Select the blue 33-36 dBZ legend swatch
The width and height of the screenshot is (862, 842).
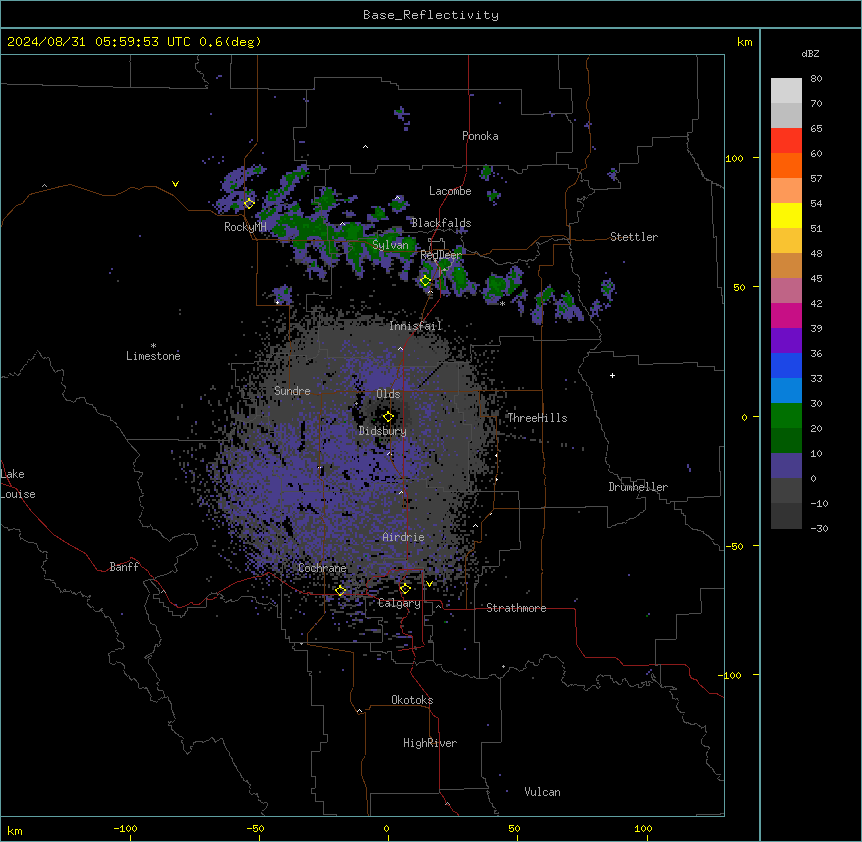786,365
